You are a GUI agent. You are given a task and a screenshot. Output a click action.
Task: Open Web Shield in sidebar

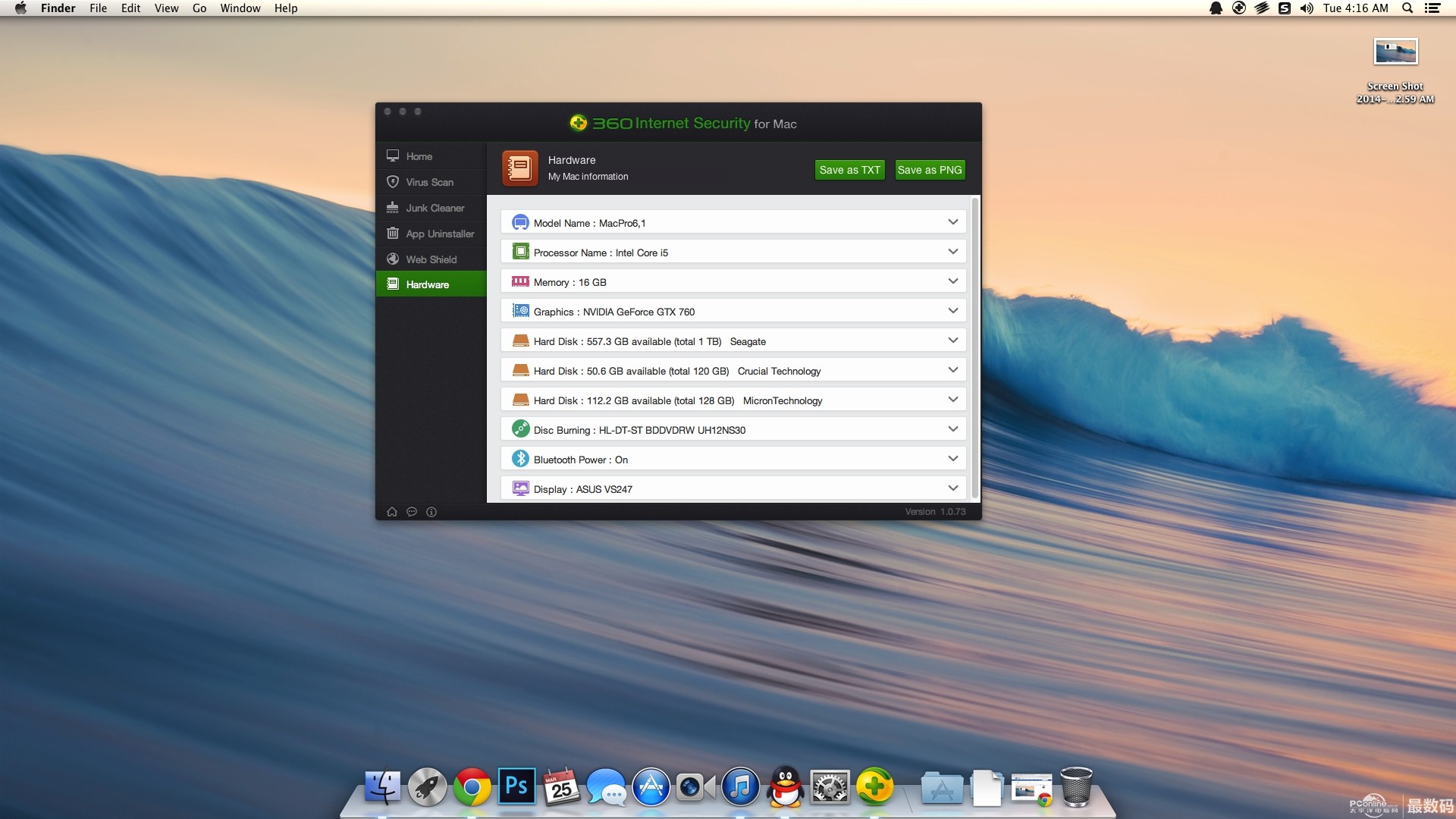431,259
